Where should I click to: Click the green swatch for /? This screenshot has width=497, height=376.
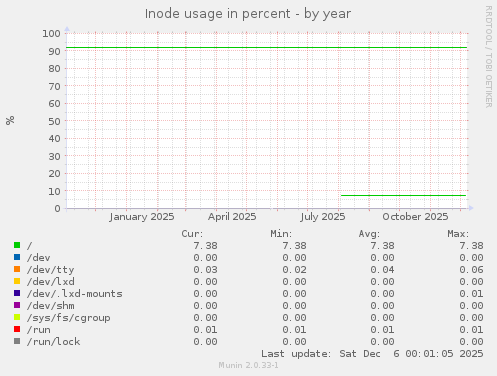tap(17, 245)
